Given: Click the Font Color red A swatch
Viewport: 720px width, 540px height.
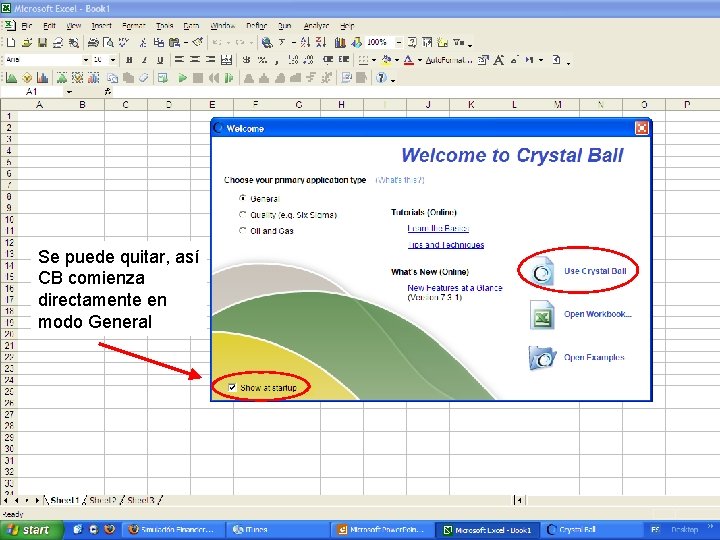Looking at the screenshot, I should (x=409, y=60).
